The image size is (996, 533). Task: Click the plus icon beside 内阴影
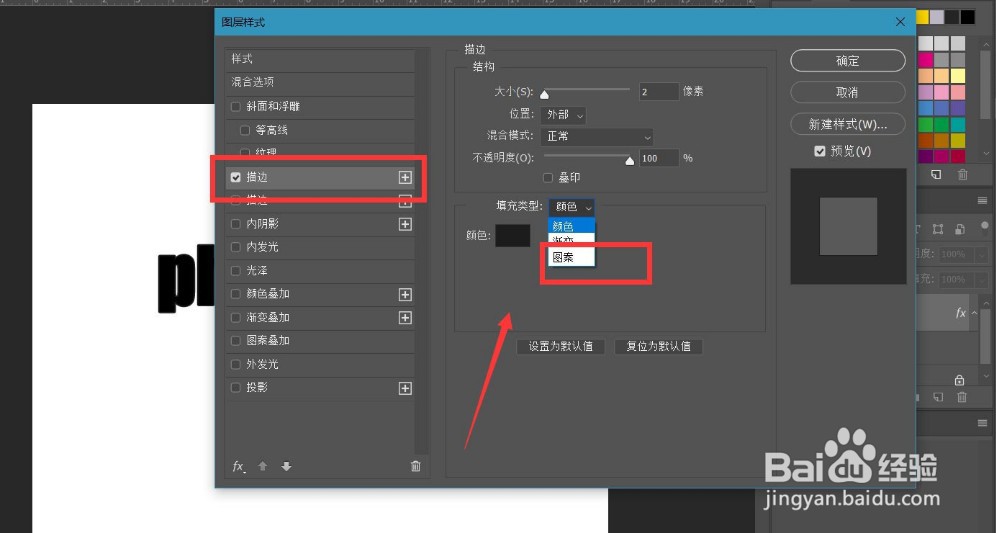pyautogui.click(x=405, y=224)
